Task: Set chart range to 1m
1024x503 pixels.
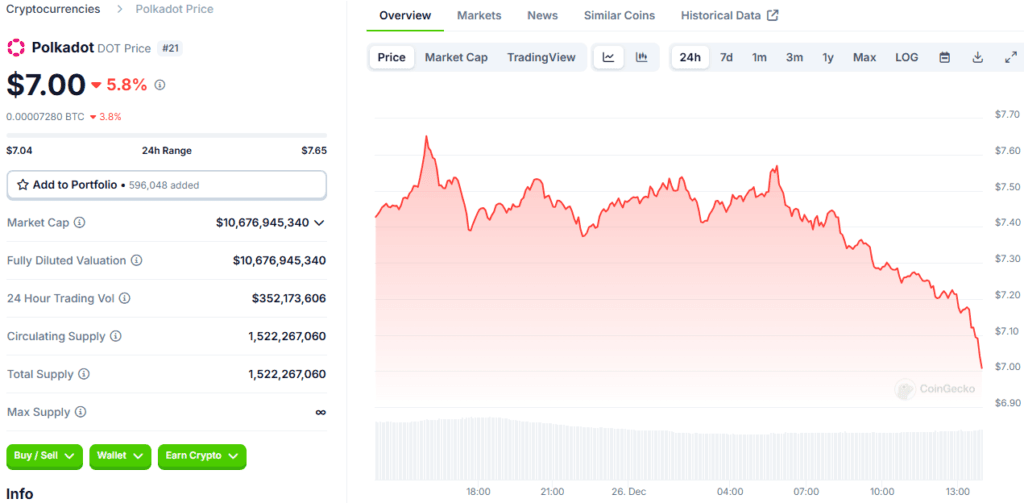Action: click(x=759, y=57)
